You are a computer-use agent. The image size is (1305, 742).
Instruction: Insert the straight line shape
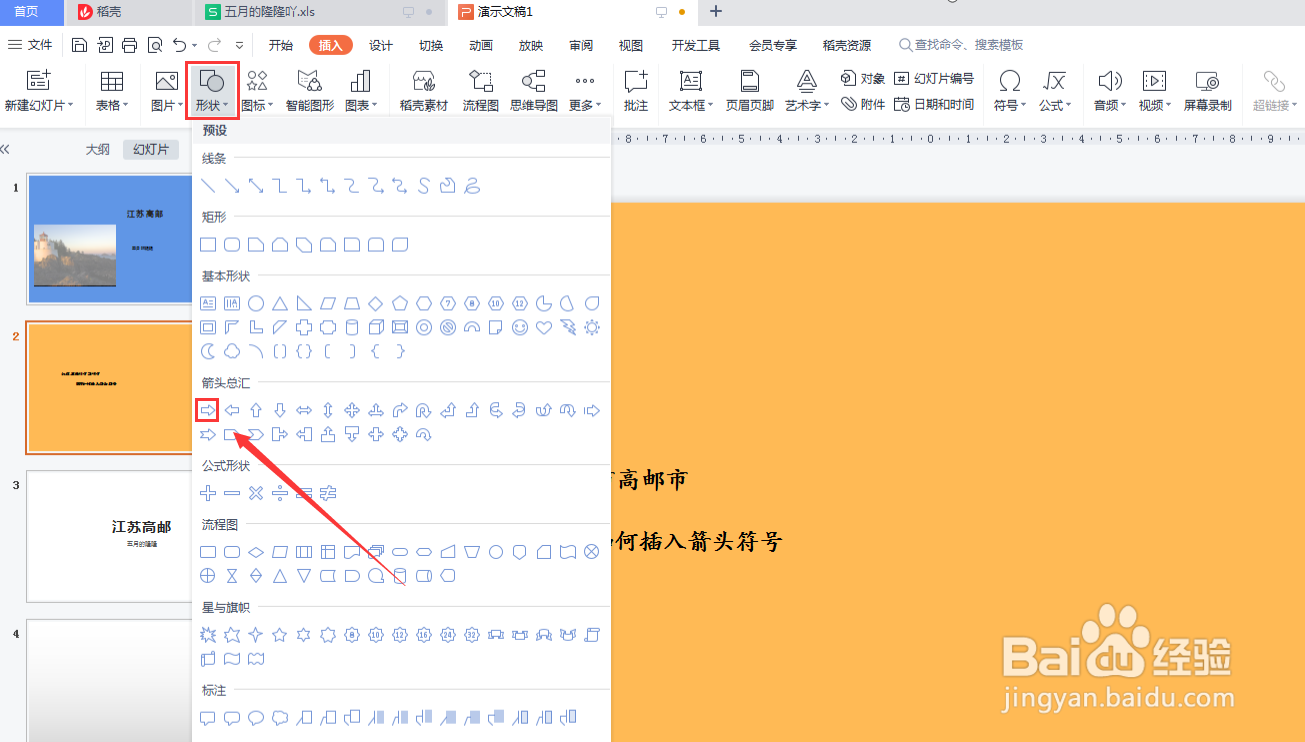tap(208, 186)
